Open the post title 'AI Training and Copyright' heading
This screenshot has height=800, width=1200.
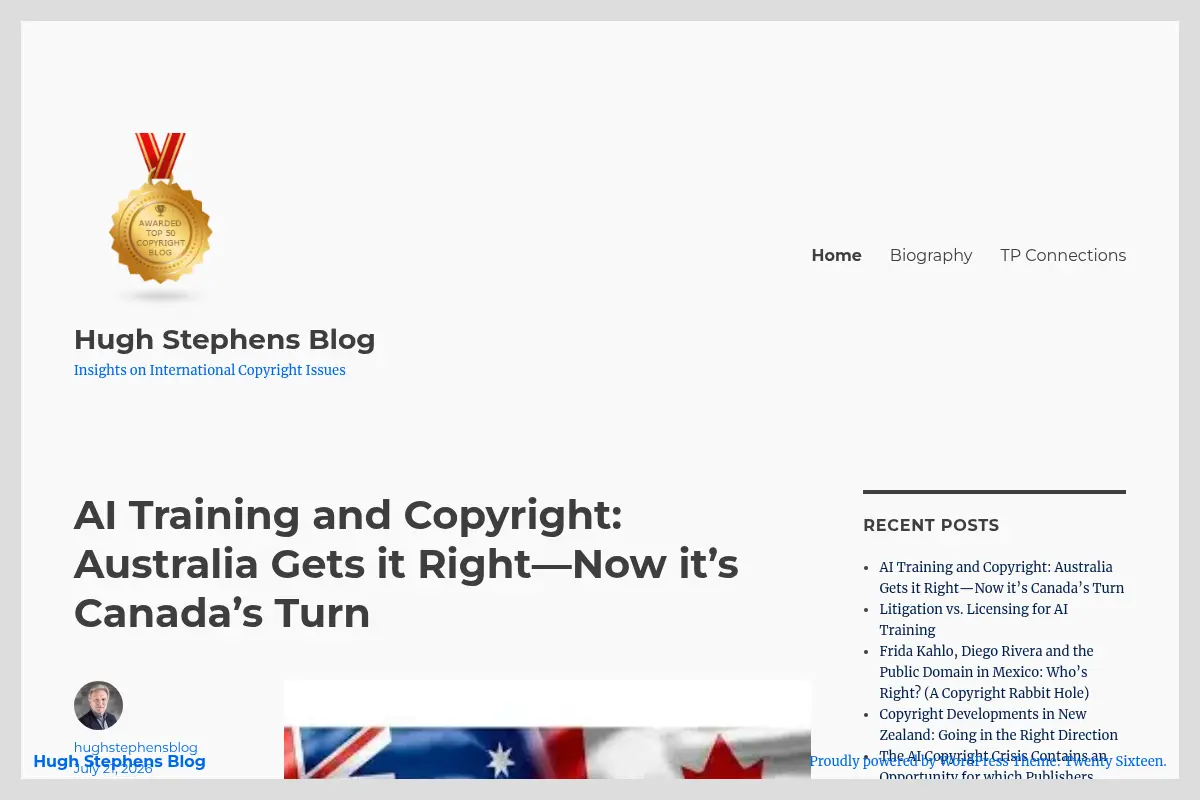point(406,564)
